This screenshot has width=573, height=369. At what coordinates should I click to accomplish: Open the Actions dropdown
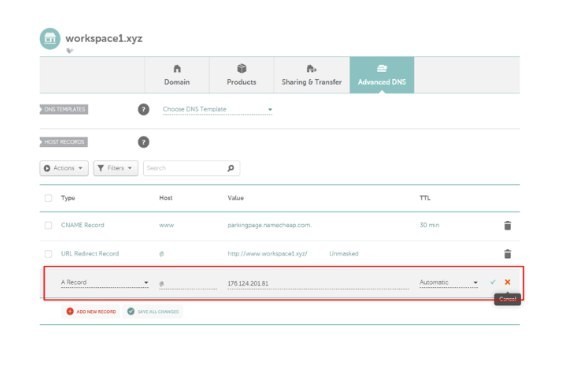tap(64, 168)
